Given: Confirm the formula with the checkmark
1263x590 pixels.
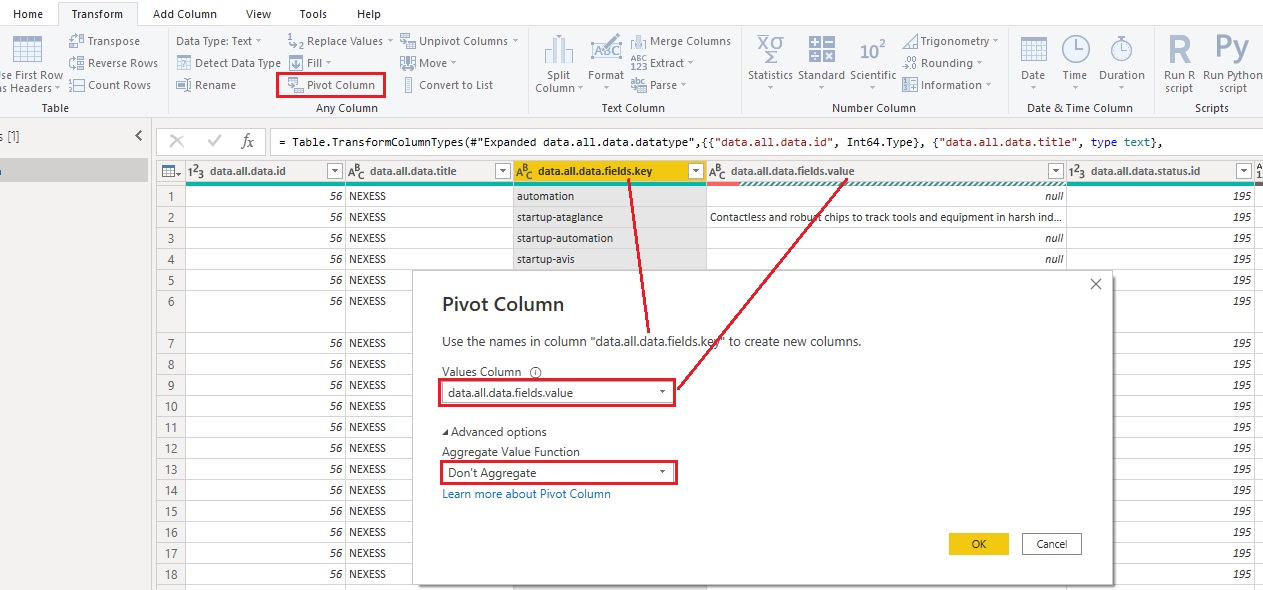Looking at the screenshot, I should pyautogui.click(x=214, y=142).
